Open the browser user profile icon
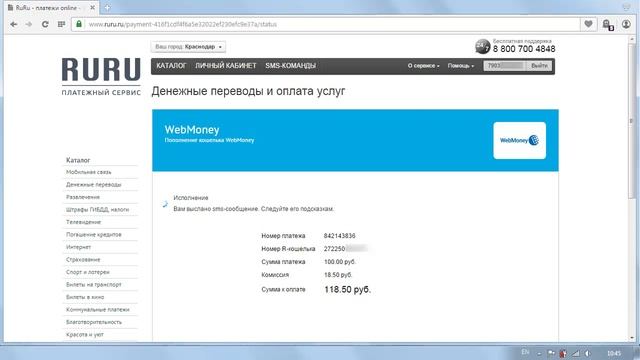The image size is (640, 360). coord(626,24)
